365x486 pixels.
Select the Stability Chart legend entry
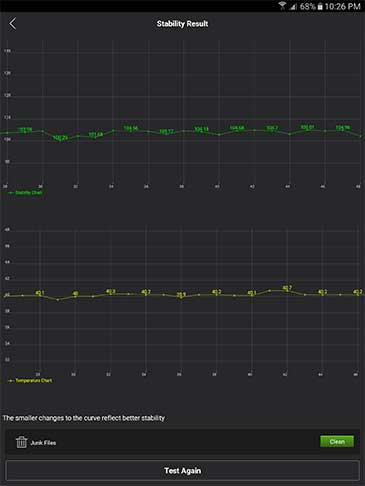[x=25, y=193]
